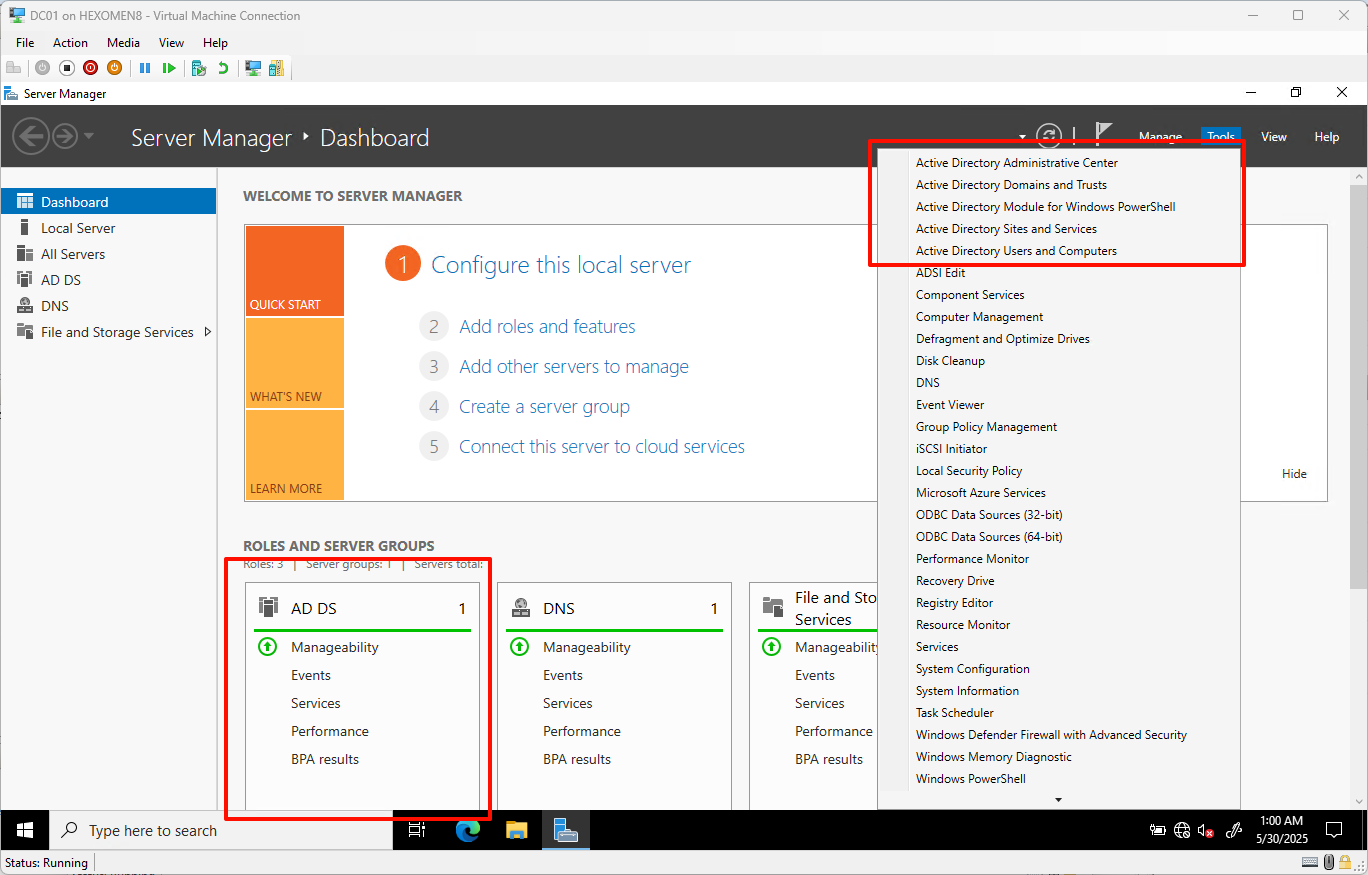The height and width of the screenshot is (875, 1368).
Task: Click the down arrow at the Tools menu bottom
Action: click(x=1058, y=800)
